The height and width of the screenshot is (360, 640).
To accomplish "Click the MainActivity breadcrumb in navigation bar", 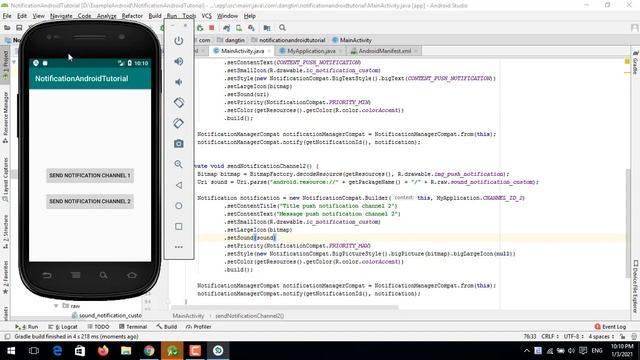I will [x=352, y=40].
